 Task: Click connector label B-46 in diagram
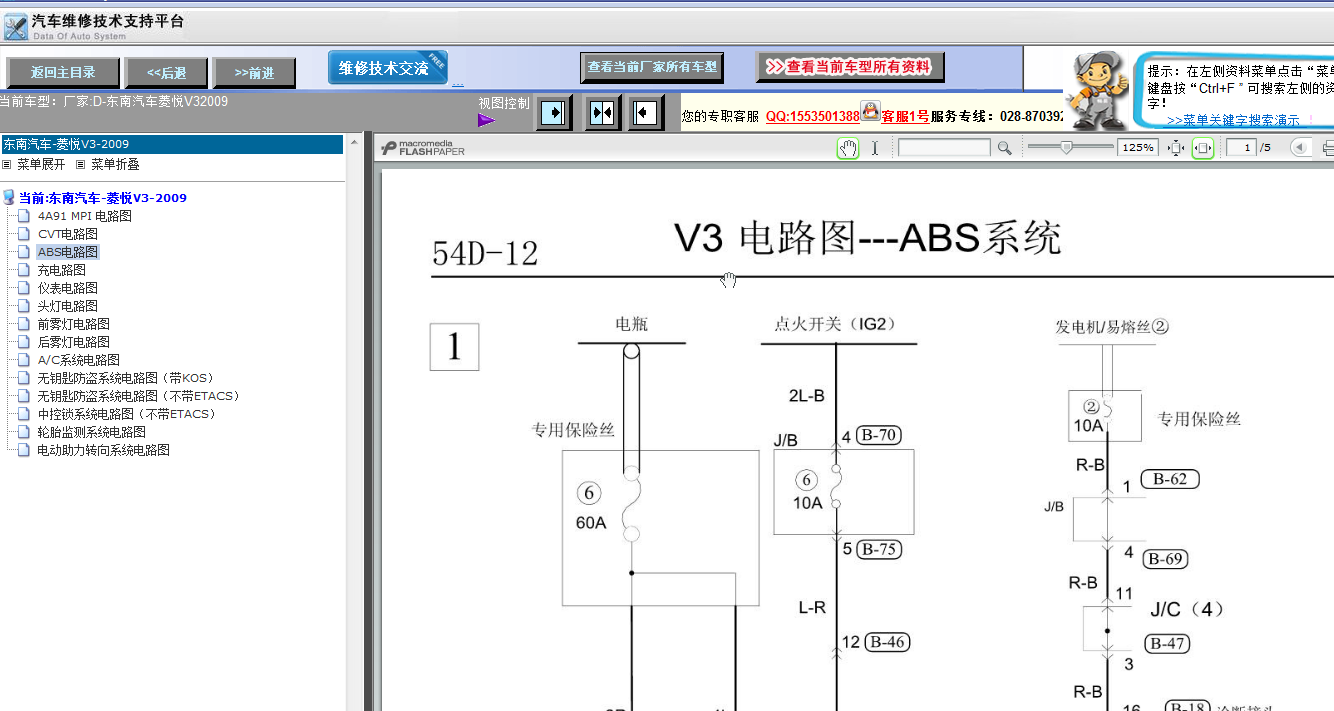(x=888, y=642)
